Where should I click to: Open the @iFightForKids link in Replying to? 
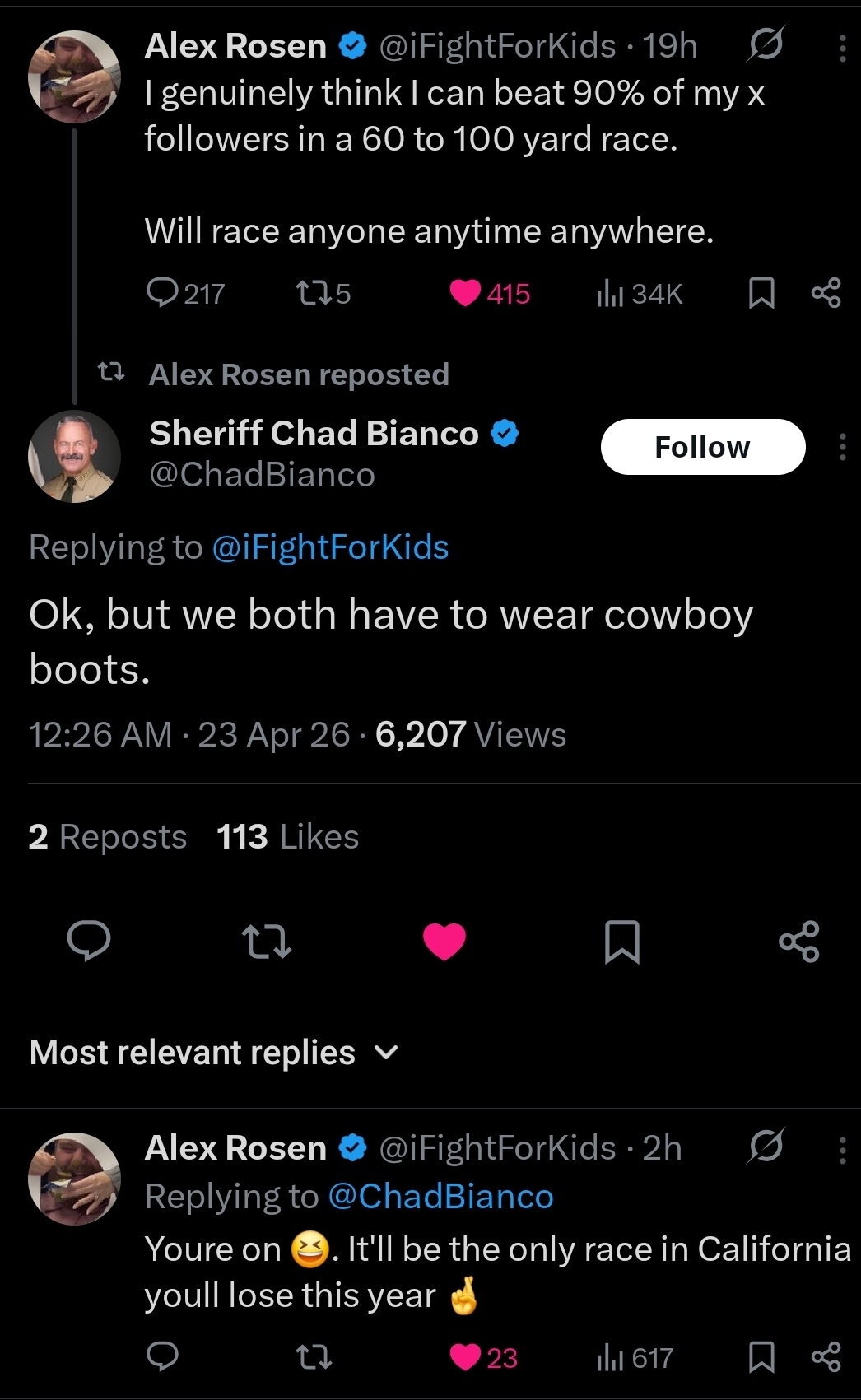330,547
